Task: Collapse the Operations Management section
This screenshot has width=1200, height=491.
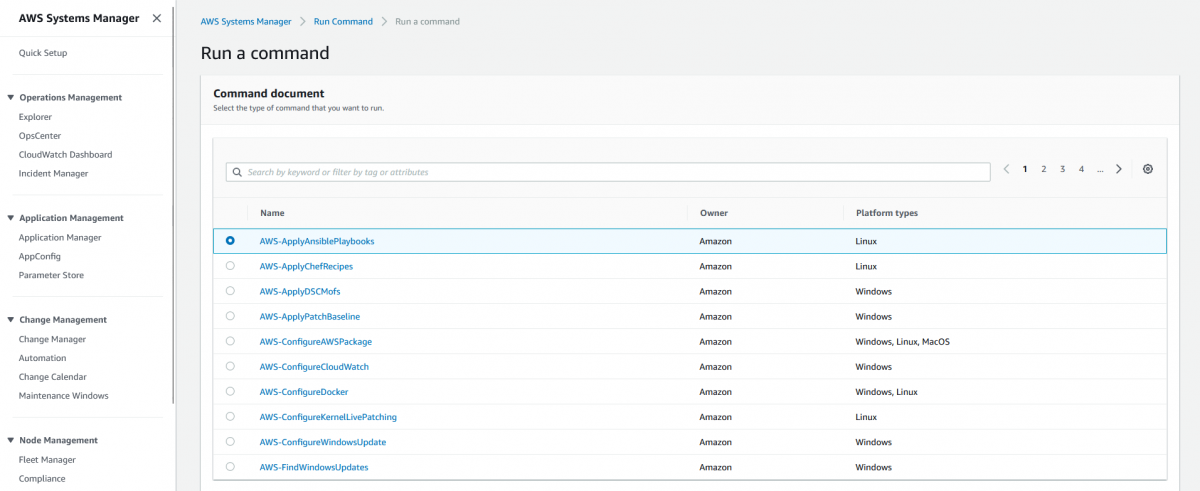Action: click(x=10, y=98)
